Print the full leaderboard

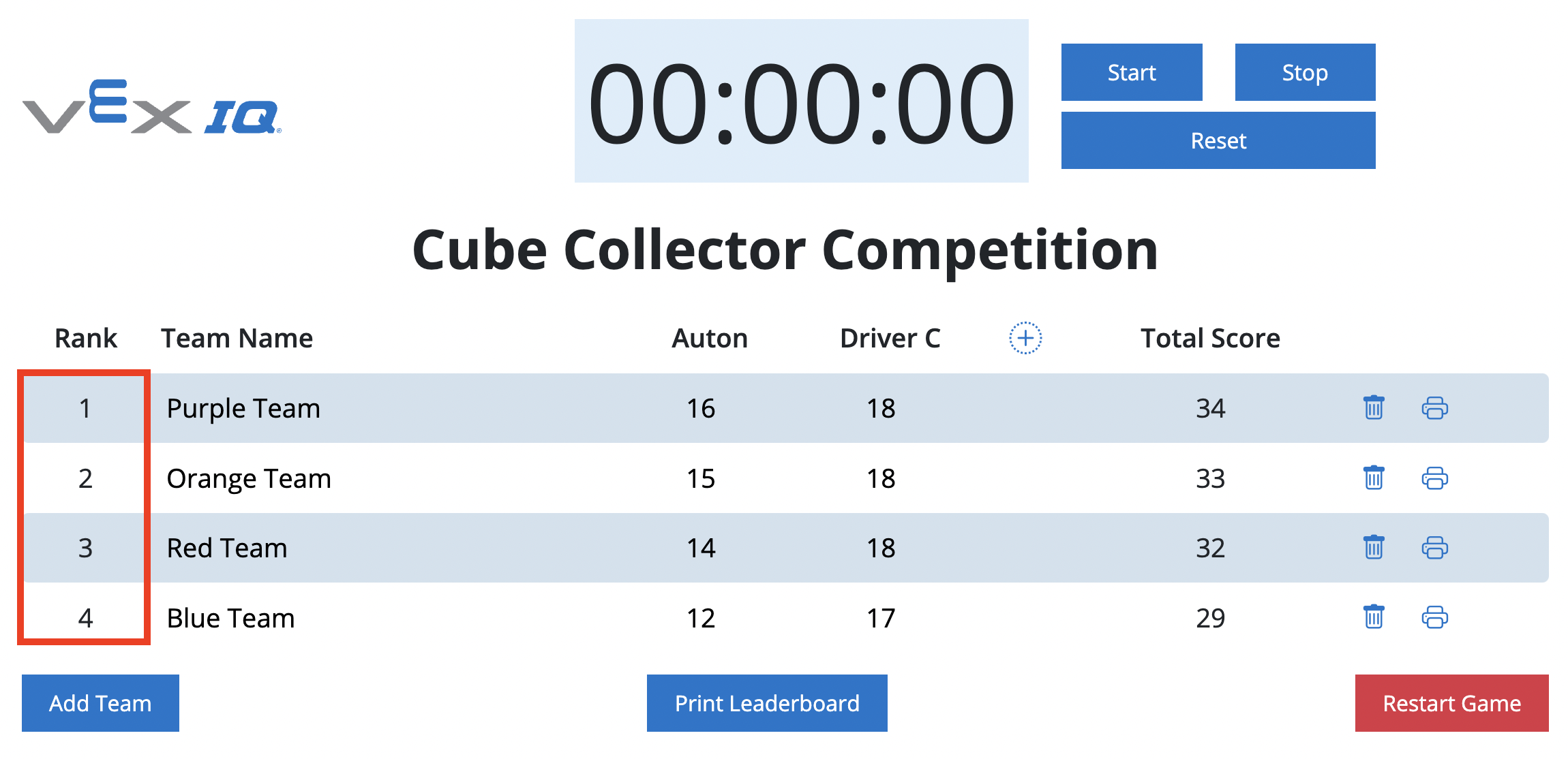tap(766, 702)
